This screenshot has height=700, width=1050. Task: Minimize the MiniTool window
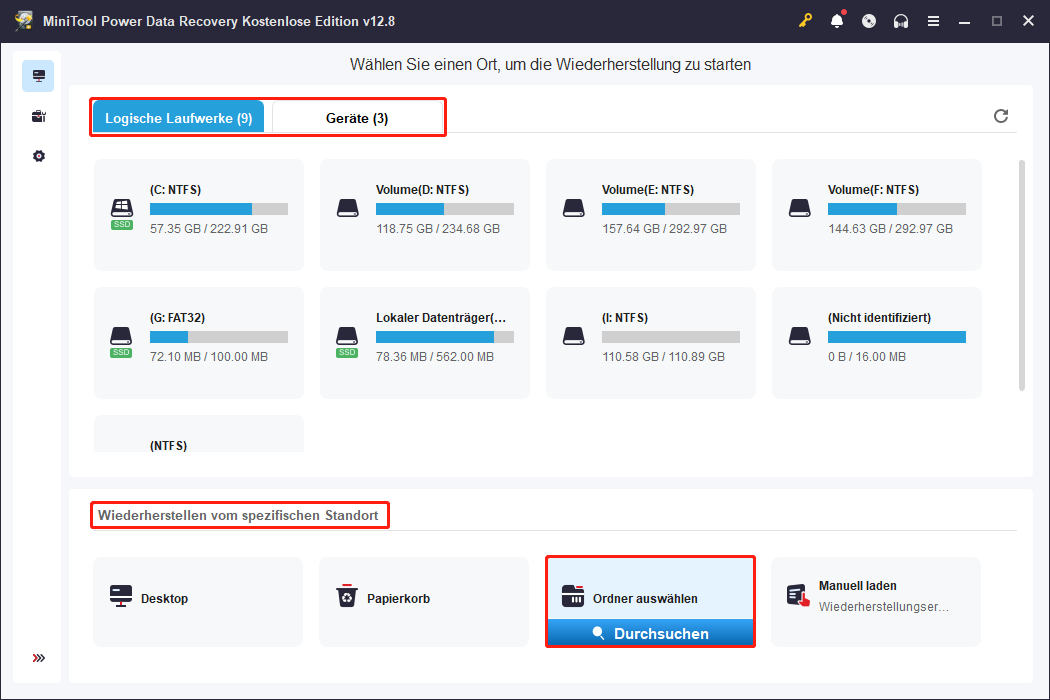pyautogui.click(x=964, y=21)
